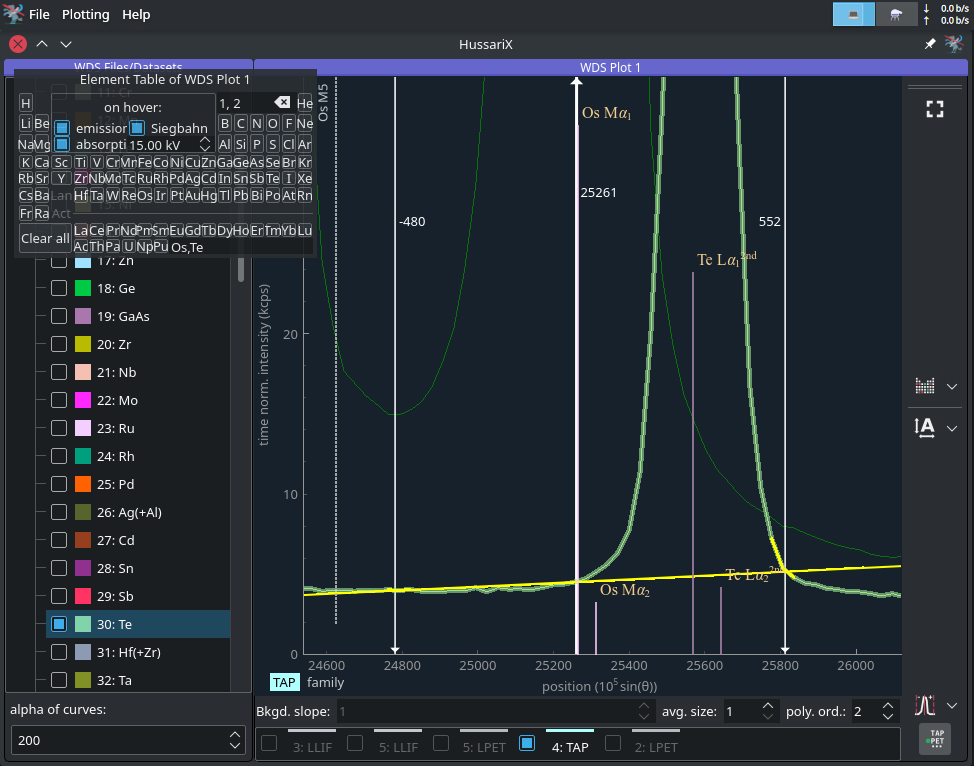The width and height of the screenshot is (974, 766).
Task: Clear the order text with backspace icon
Action: (x=282, y=103)
